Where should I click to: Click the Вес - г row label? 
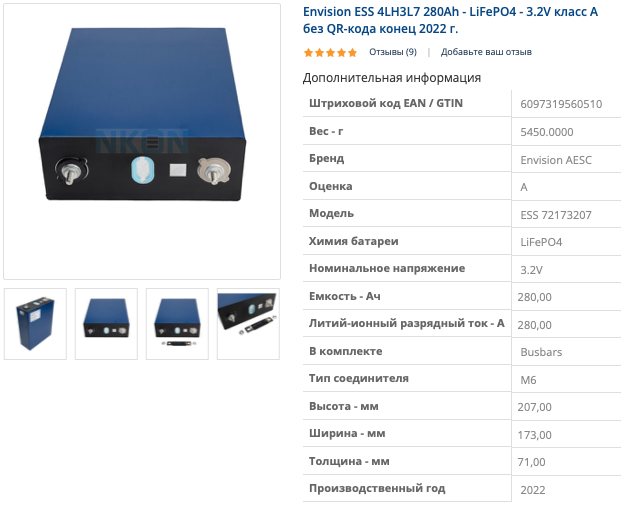point(326,131)
